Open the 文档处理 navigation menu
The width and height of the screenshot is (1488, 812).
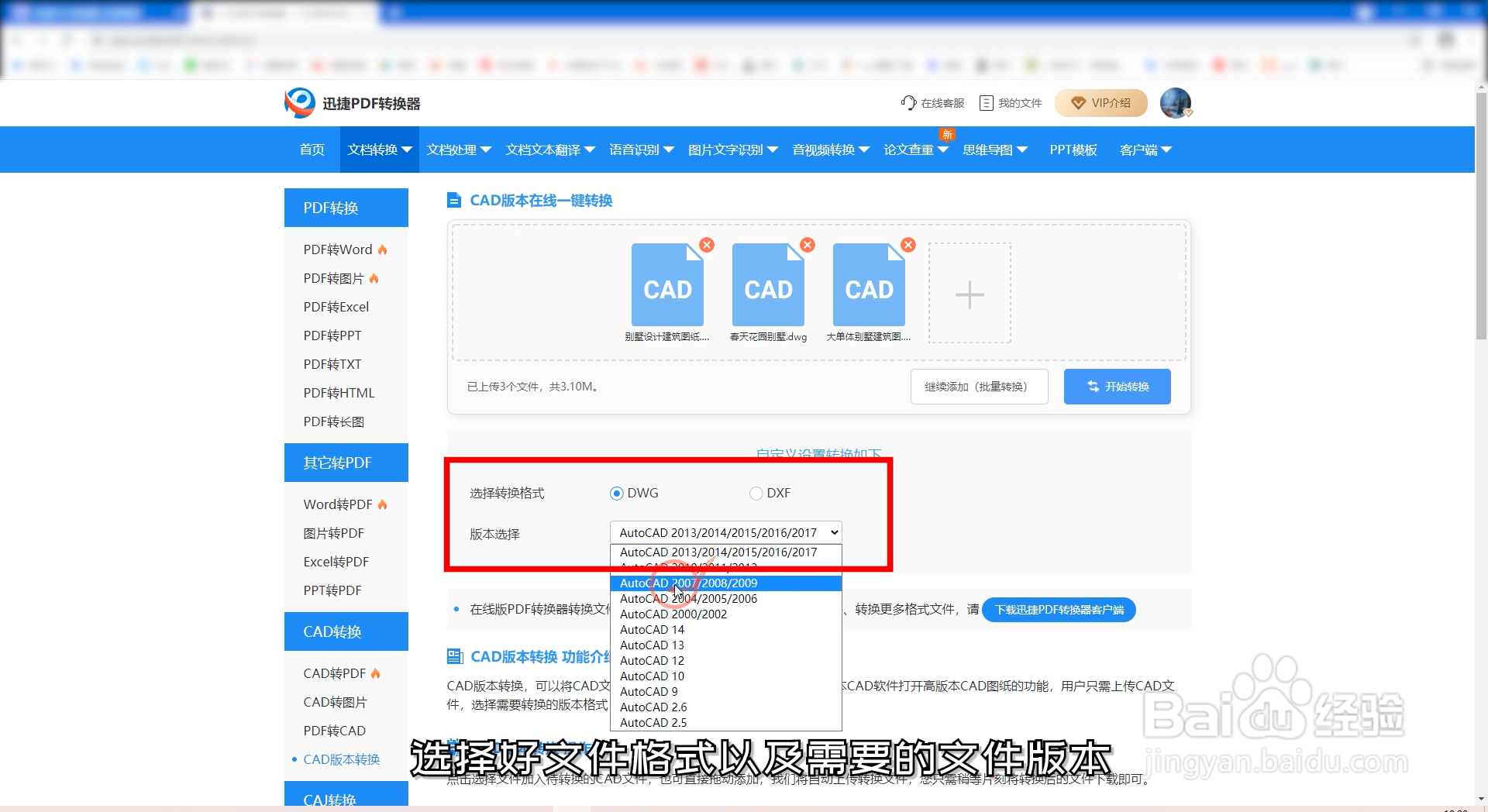click(x=459, y=150)
